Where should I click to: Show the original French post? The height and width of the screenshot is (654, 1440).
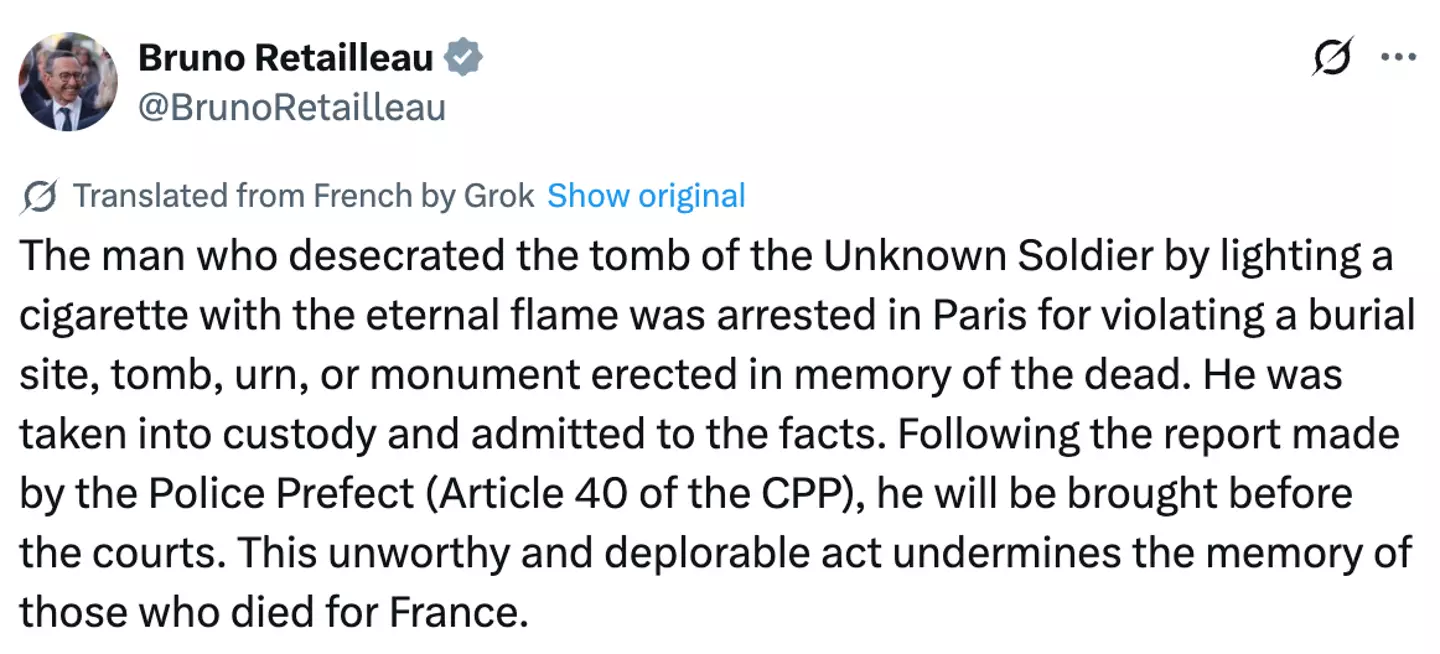tap(646, 196)
